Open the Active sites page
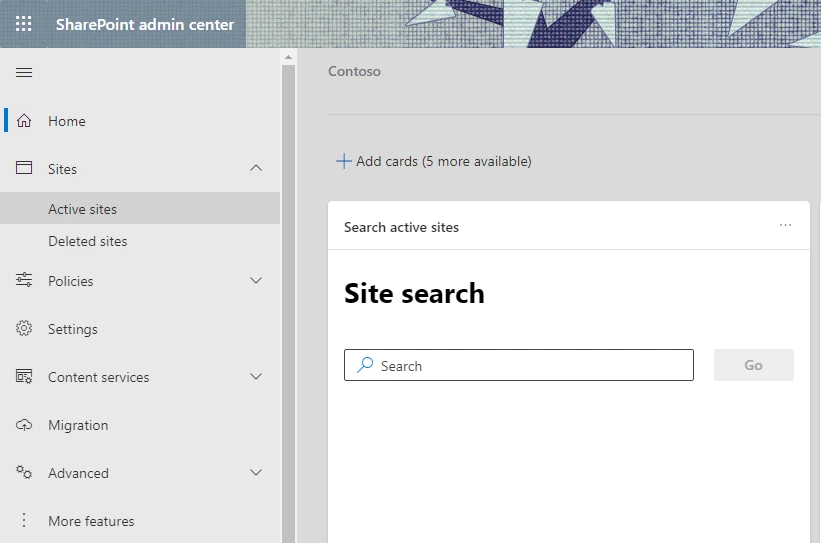The height and width of the screenshot is (543, 821). click(140, 208)
